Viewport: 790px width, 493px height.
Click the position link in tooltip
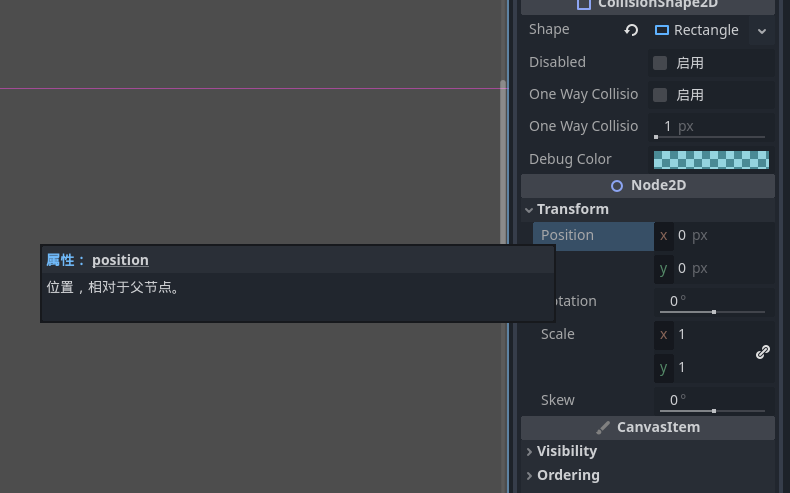[x=120, y=260]
